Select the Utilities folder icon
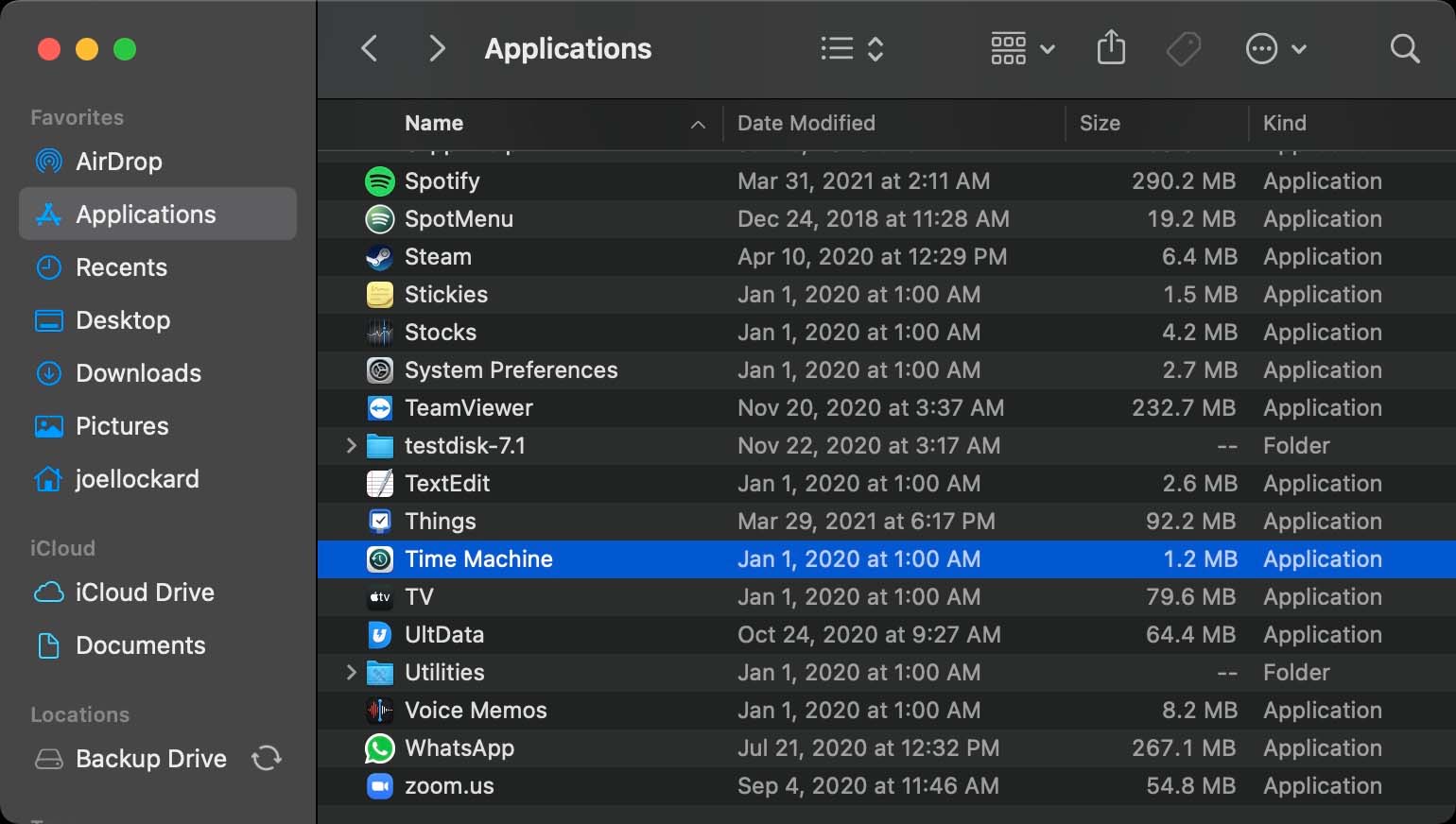Image resolution: width=1456 pixels, height=824 pixels. pyautogui.click(x=379, y=672)
